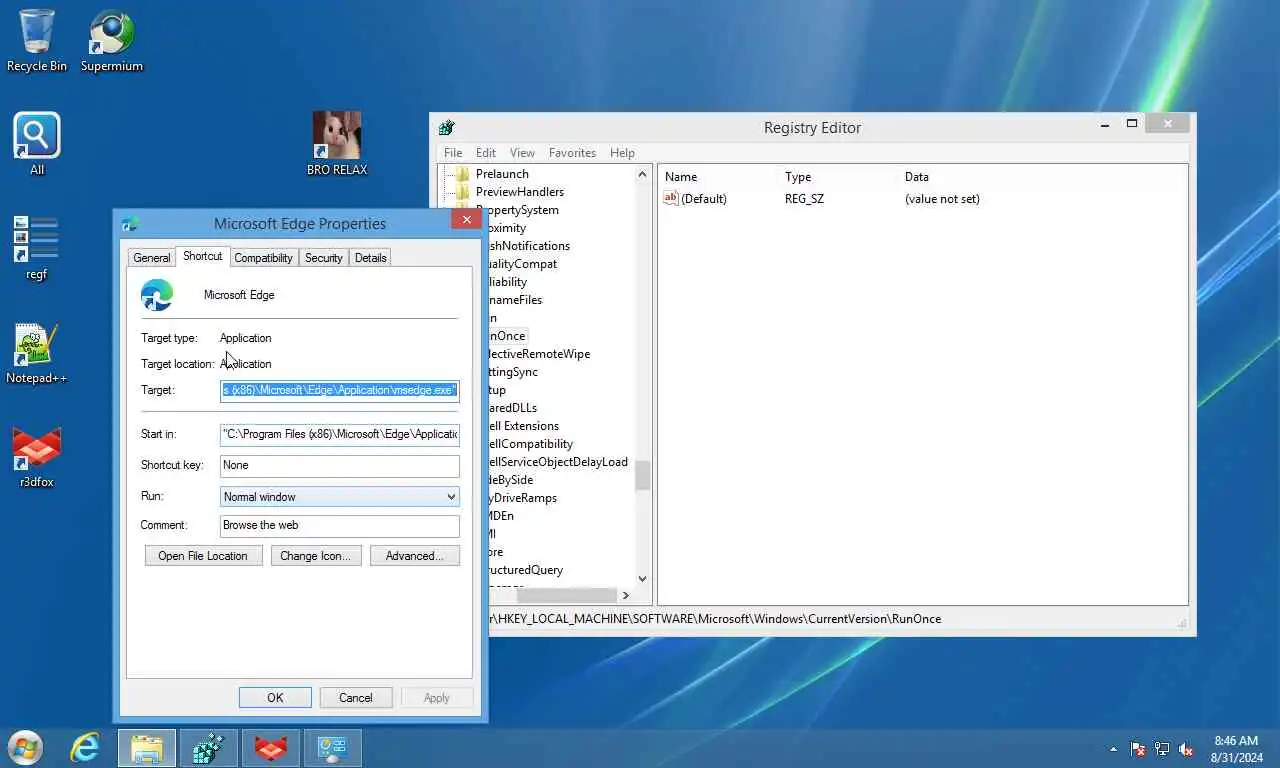Image resolution: width=1280 pixels, height=768 pixels.
Task: Select the r3dfox desktop icon
Action: point(37,457)
